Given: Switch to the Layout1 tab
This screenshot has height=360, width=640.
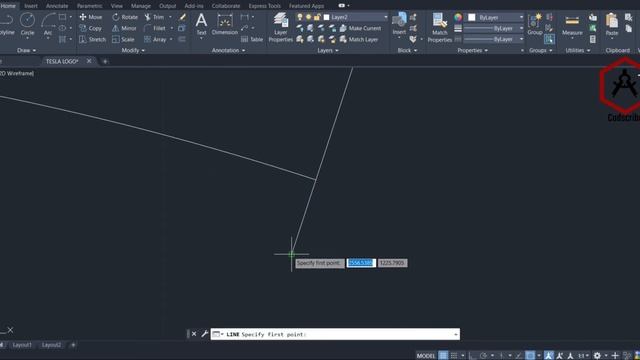Looking at the screenshot, I should pyautogui.click(x=22, y=345).
